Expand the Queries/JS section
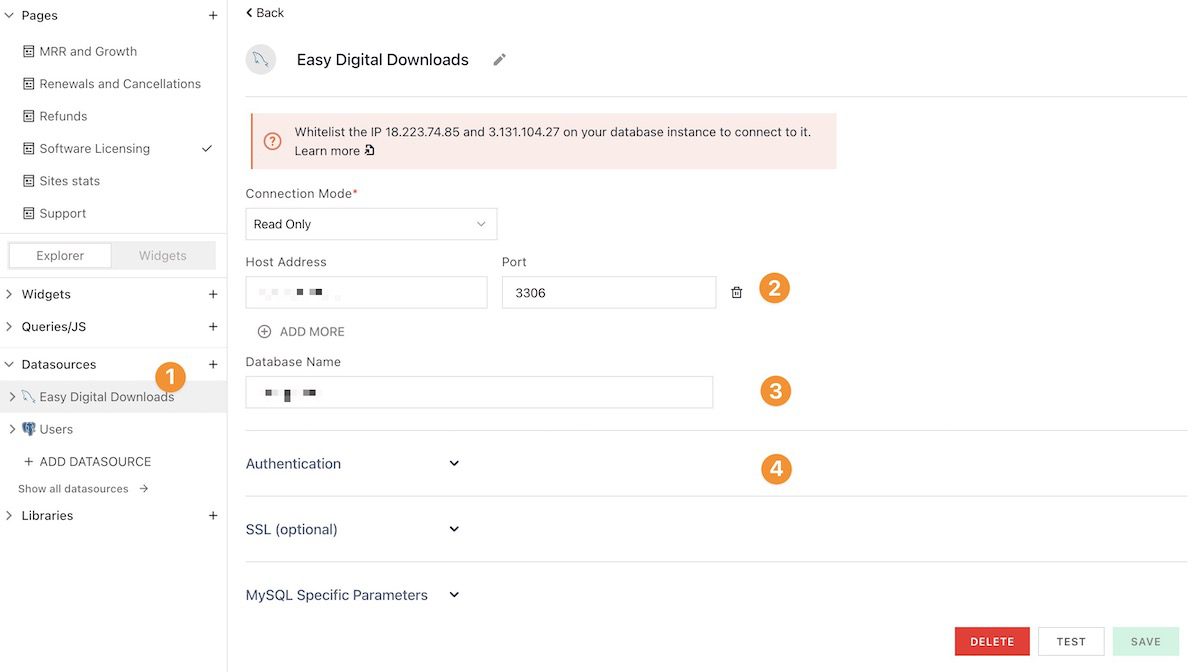 tap(10, 327)
